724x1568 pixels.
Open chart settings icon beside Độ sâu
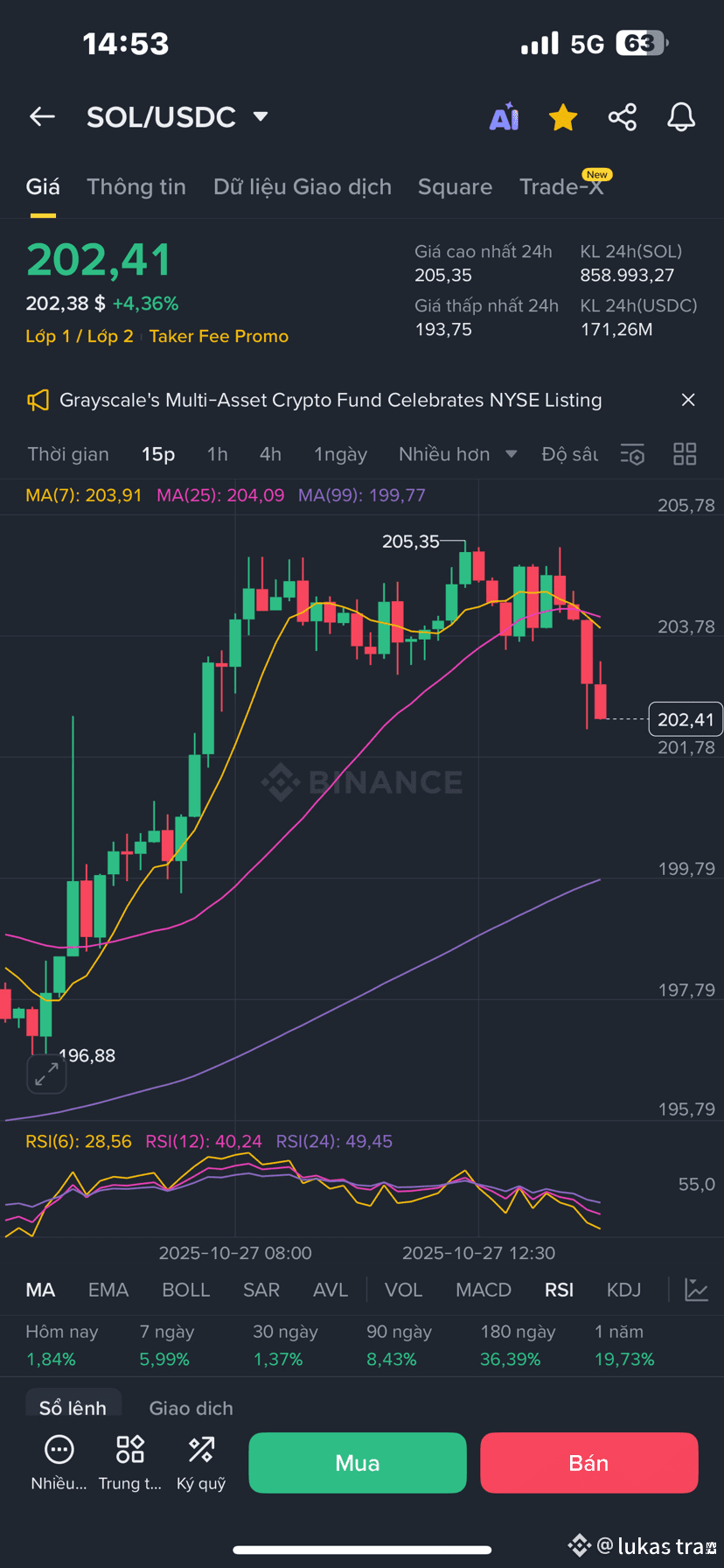[632, 454]
